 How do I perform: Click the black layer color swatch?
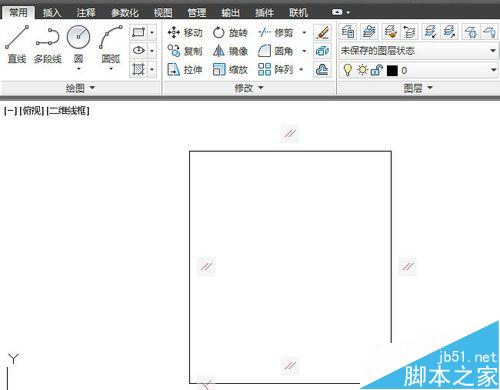click(x=392, y=70)
